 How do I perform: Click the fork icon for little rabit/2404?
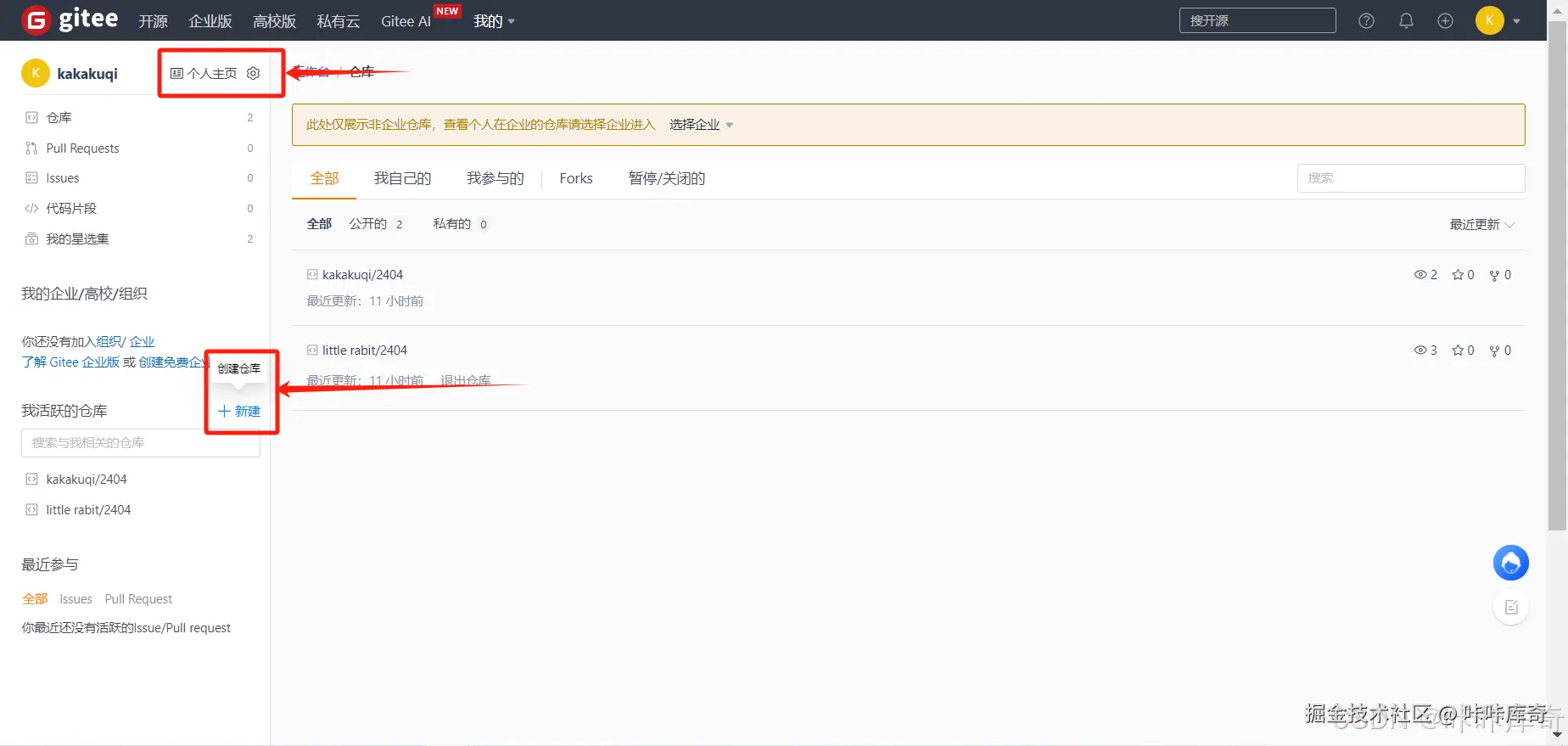pos(1494,351)
